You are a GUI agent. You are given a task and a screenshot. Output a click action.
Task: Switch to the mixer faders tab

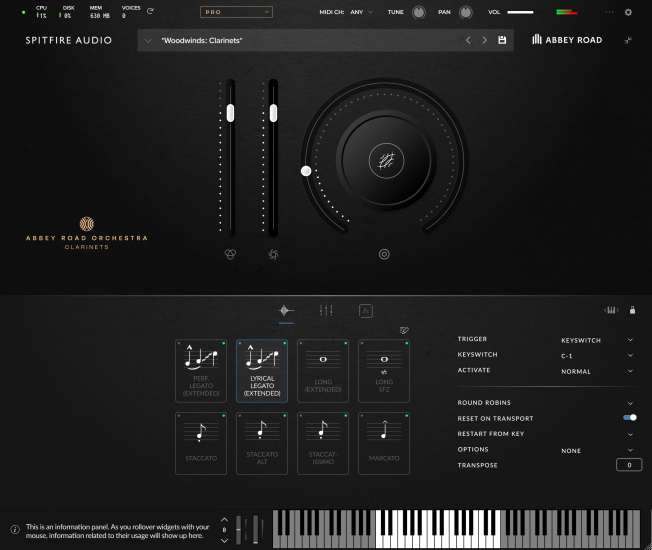(326, 310)
